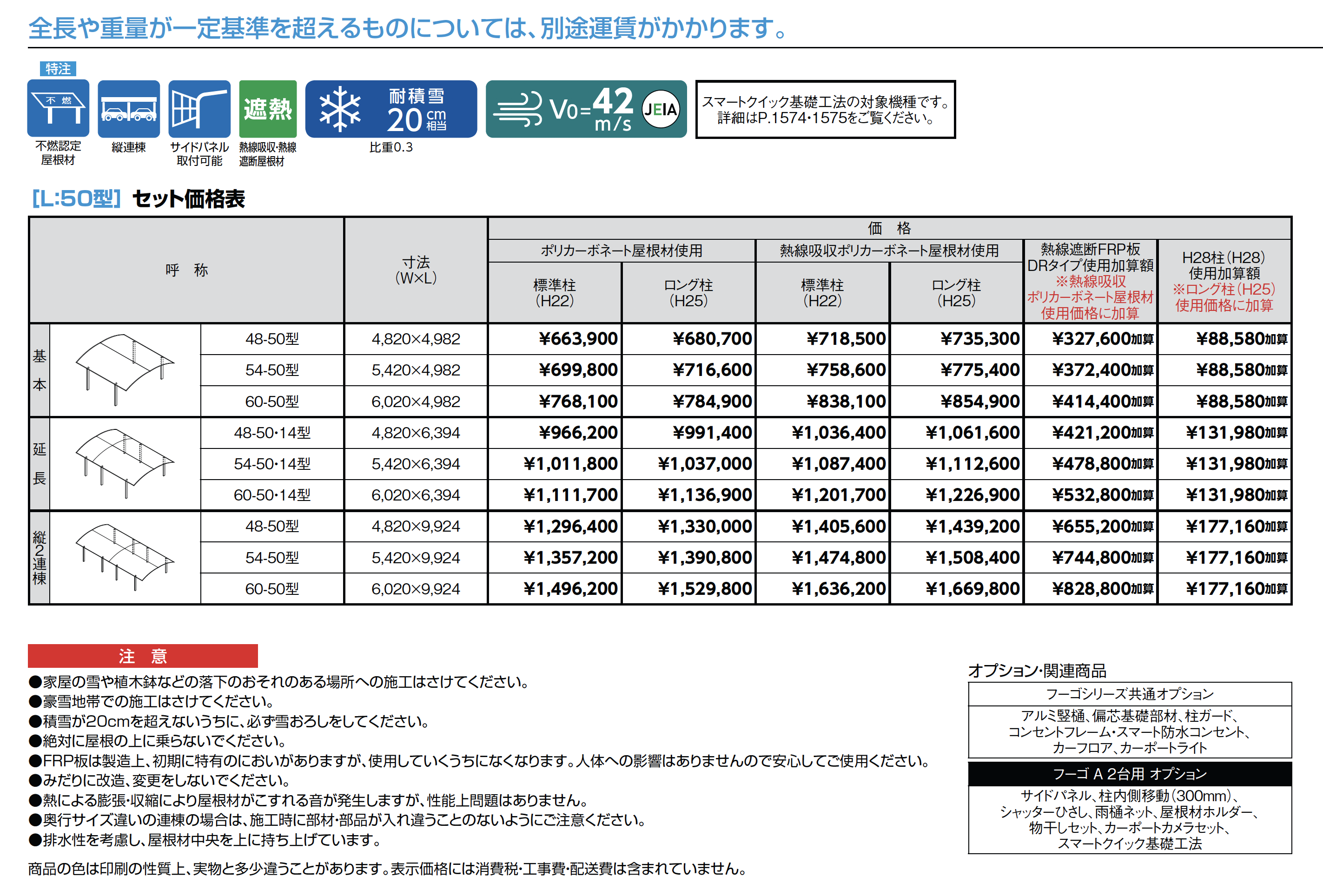Click the green 遮熱 icon
The image size is (1323, 896).
point(268,108)
